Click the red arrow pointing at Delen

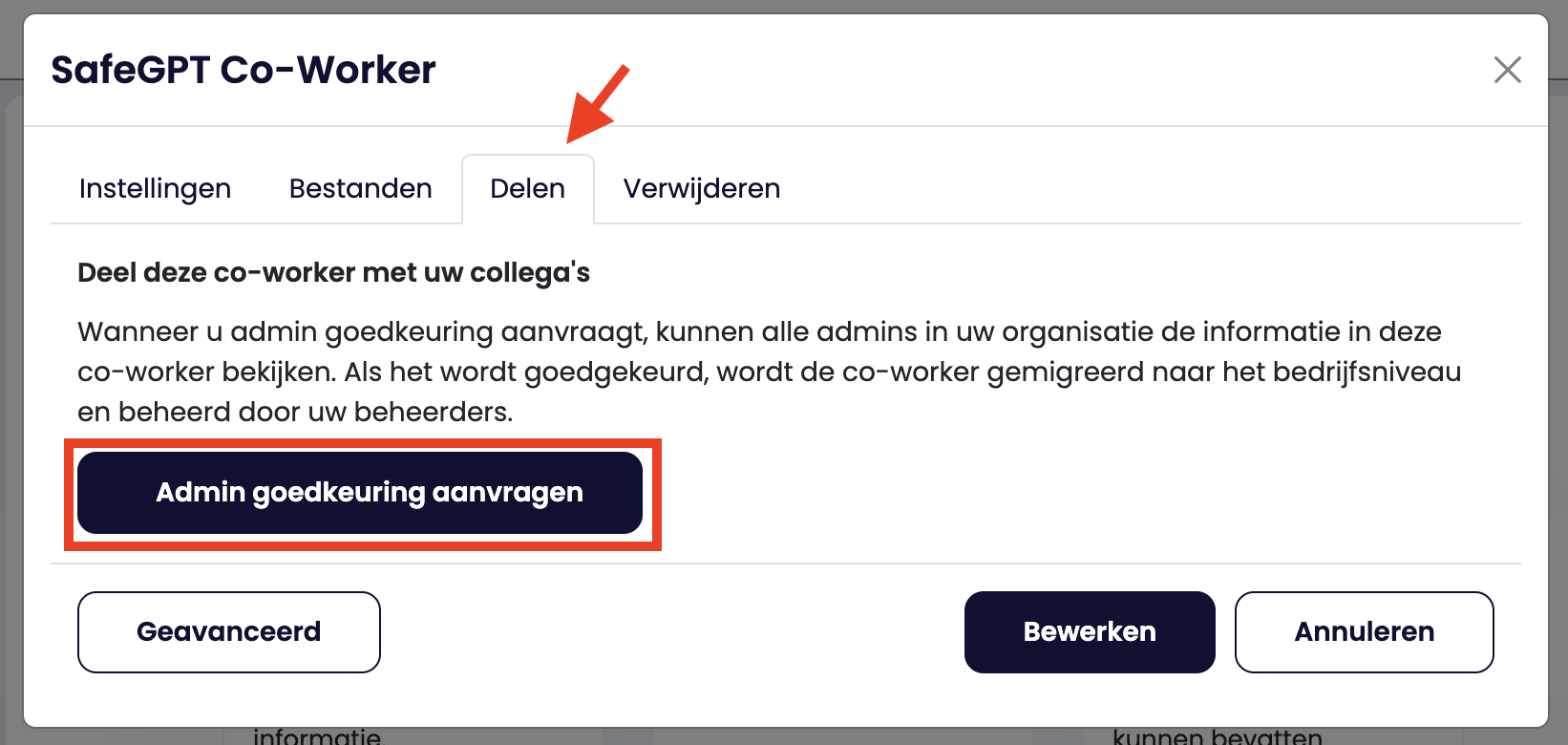tap(597, 103)
